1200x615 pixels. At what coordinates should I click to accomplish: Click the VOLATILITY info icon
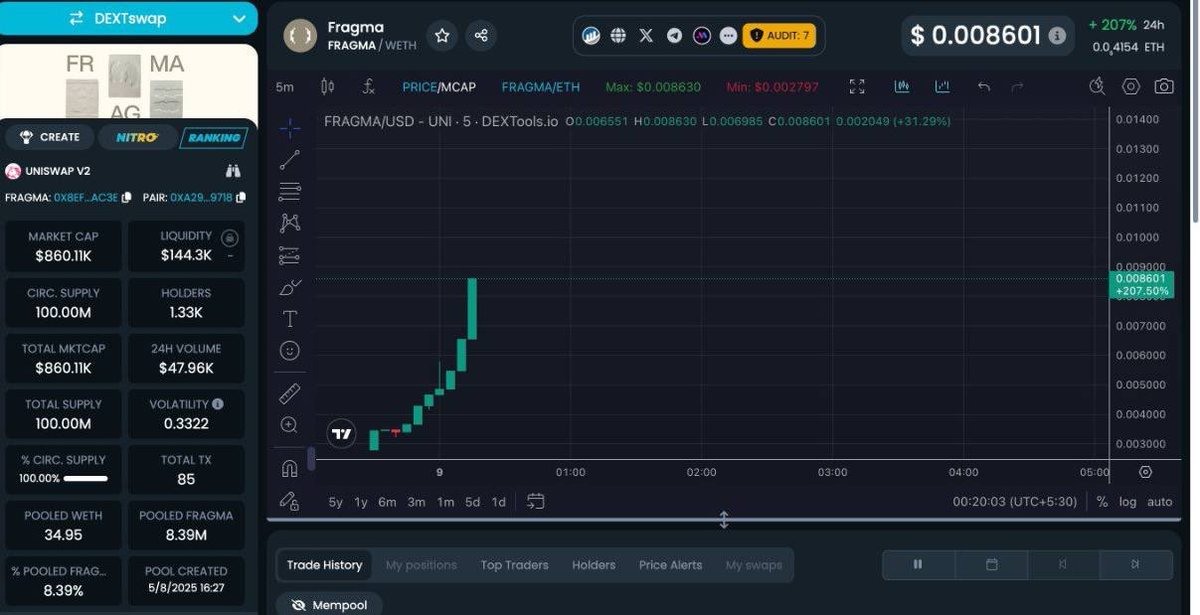point(218,404)
